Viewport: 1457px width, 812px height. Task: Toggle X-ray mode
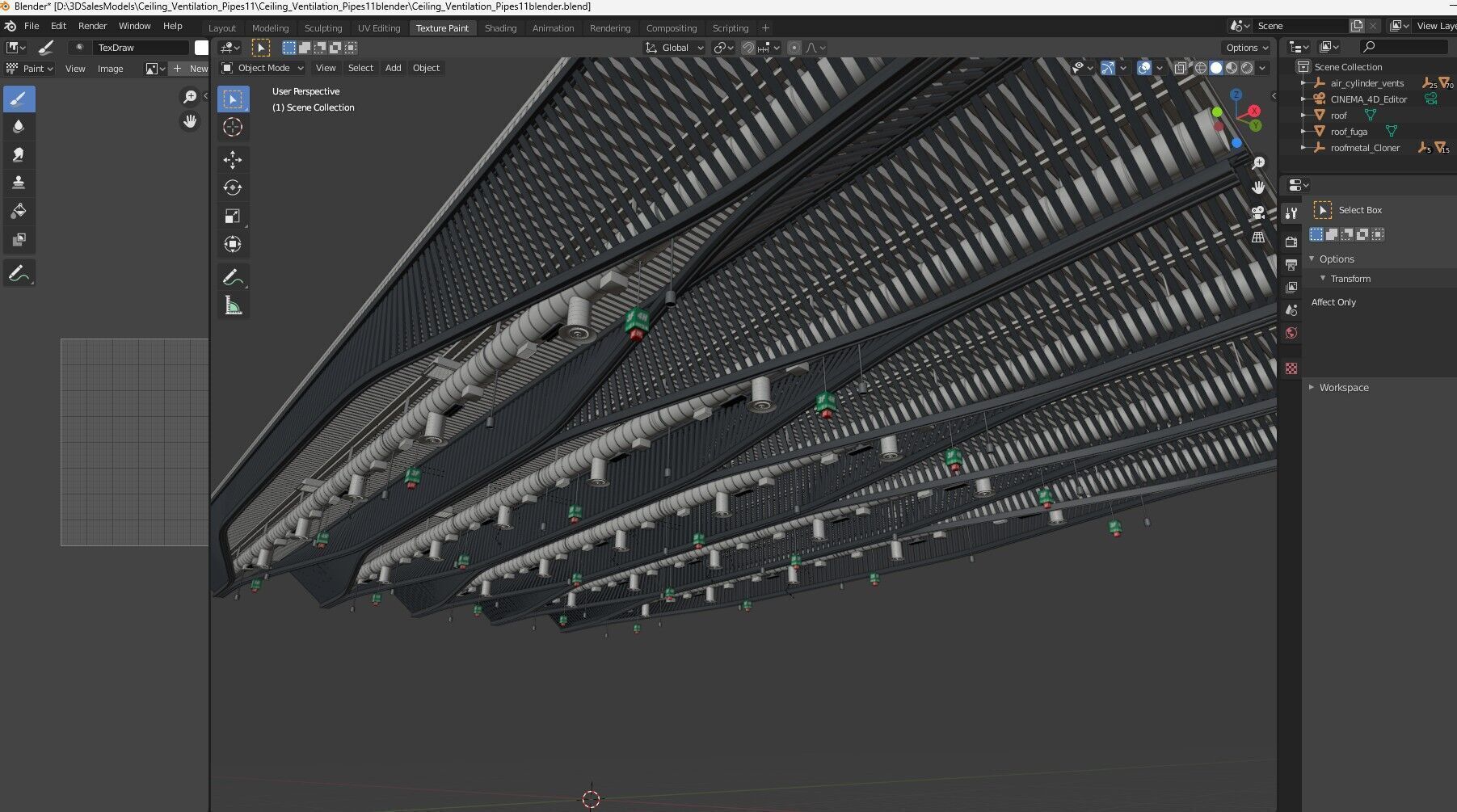point(1181,68)
